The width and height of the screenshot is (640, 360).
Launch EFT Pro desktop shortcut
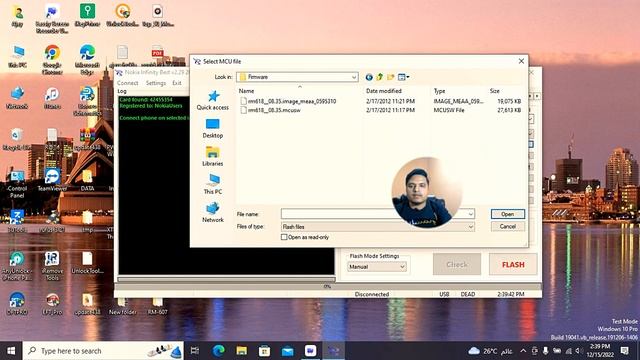point(52,304)
